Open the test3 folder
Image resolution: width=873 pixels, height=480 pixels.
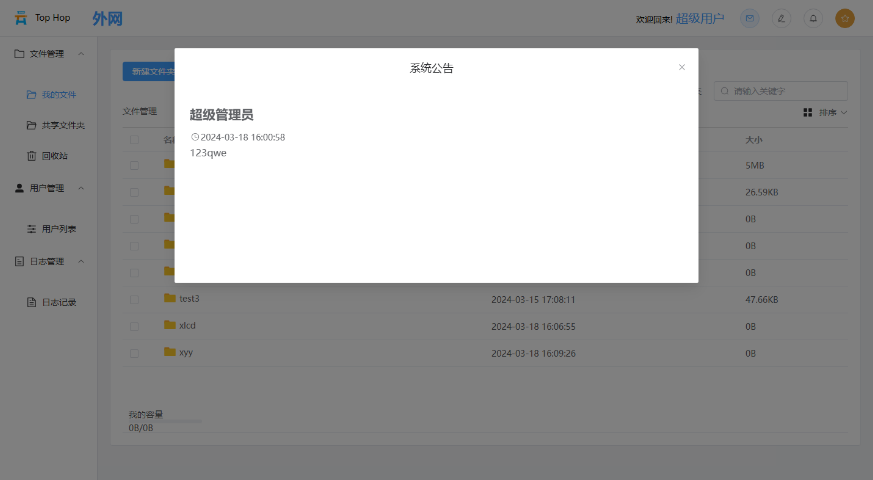(189, 299)
